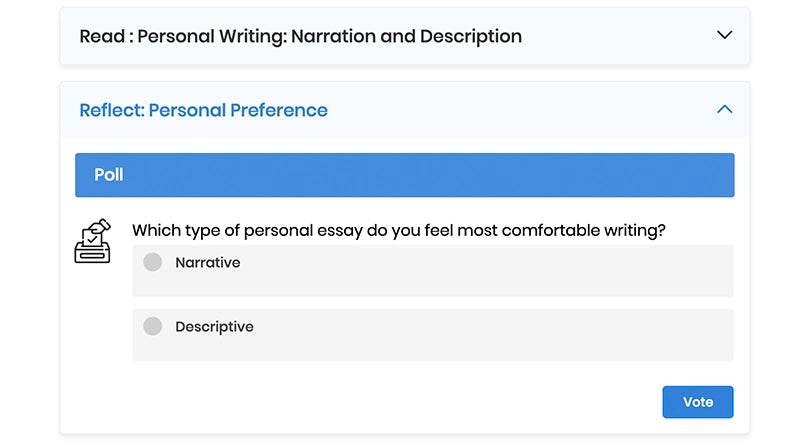
Task: Click the "Poll" title text
Action: click(109, 175)
